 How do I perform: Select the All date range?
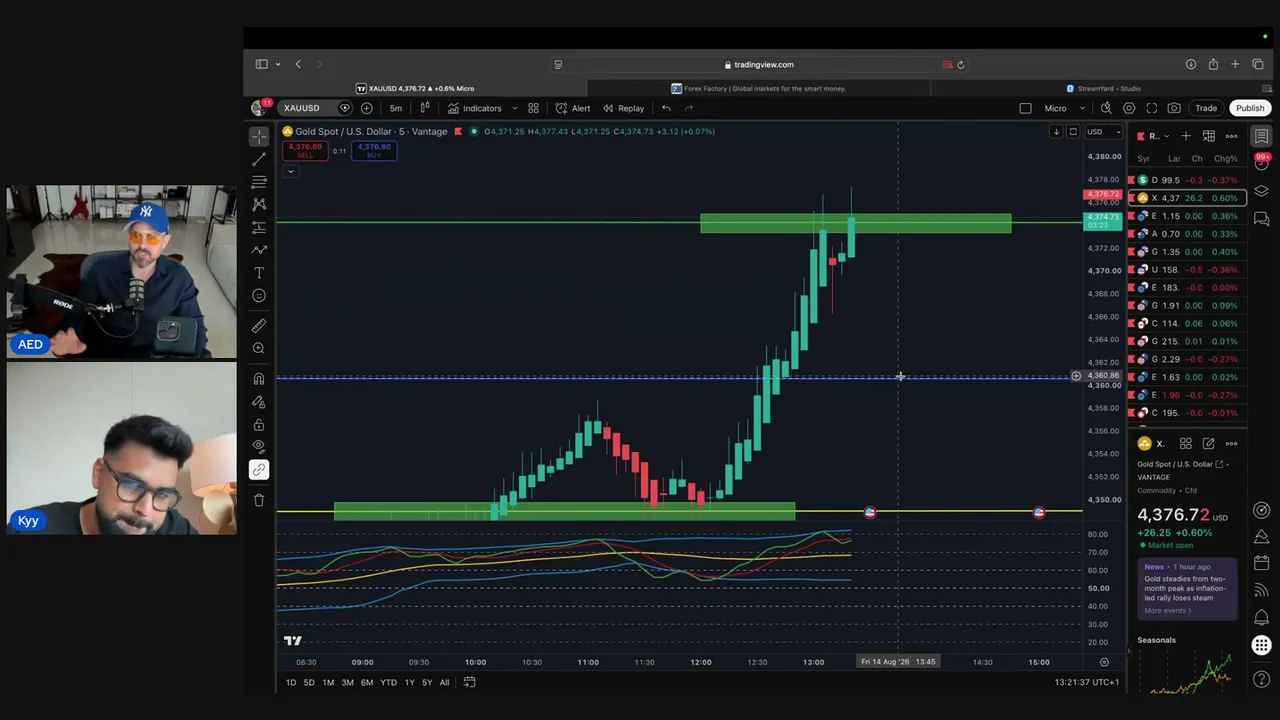[444, 683]
